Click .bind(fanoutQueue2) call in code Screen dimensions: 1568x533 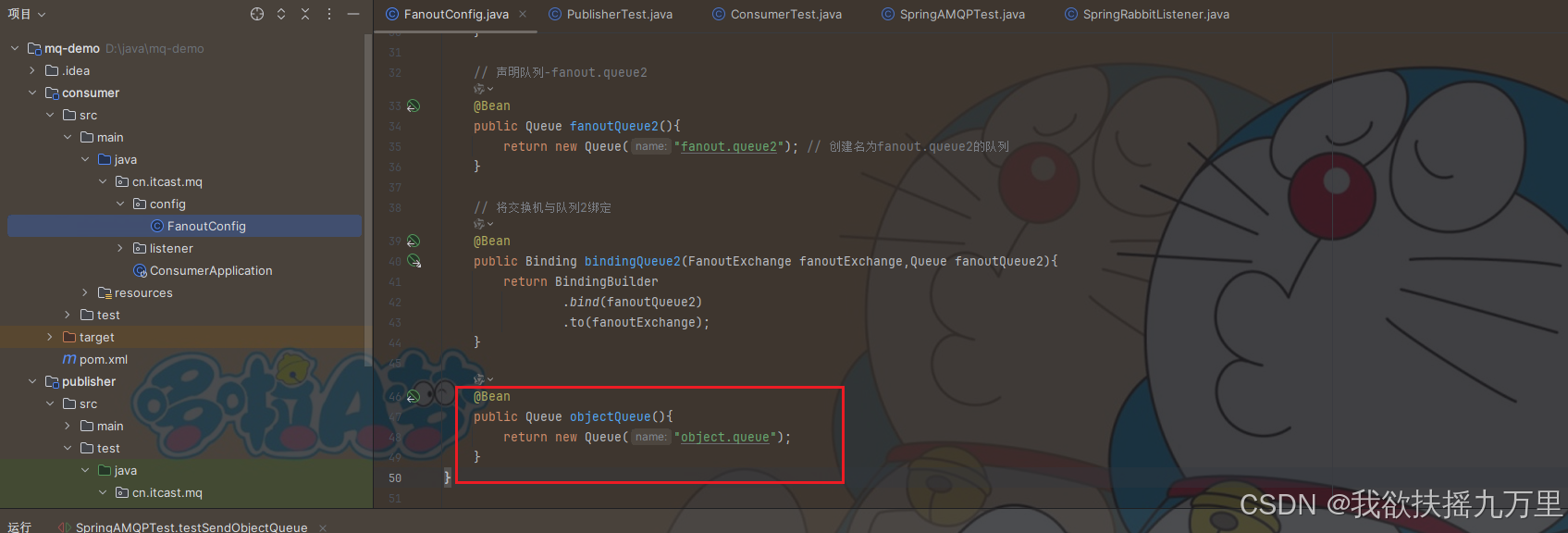[x=633, y=302]
